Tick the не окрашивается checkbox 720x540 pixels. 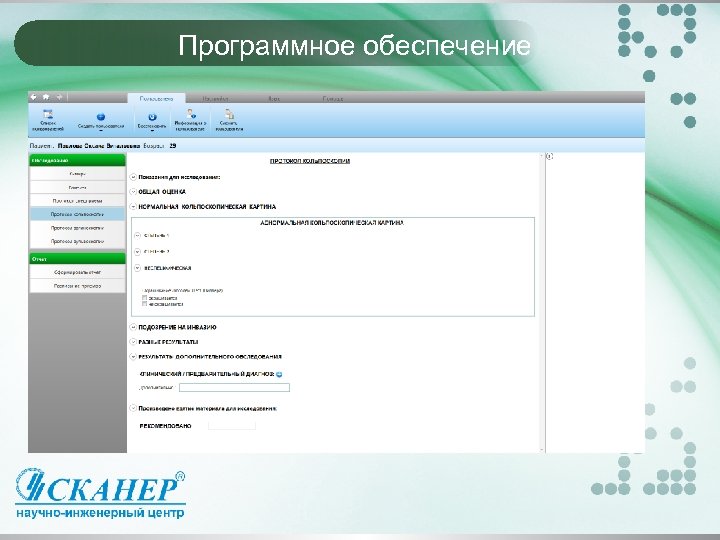point(145,304)
